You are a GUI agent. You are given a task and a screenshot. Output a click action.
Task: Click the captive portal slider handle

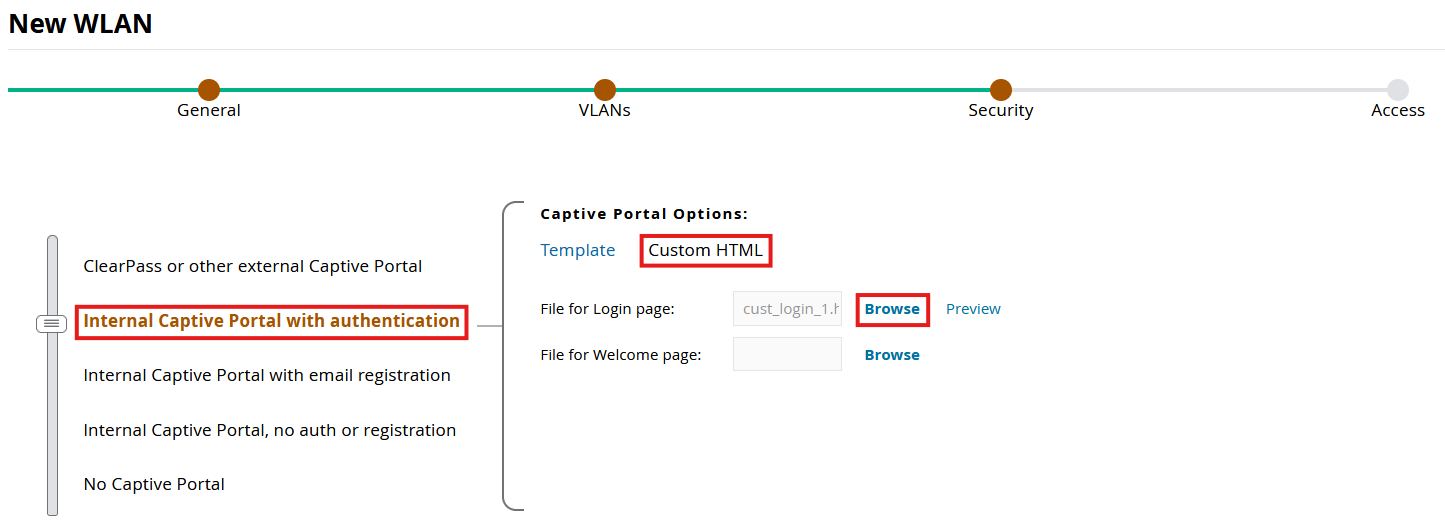pyautogui.click(x=52, y=323)
